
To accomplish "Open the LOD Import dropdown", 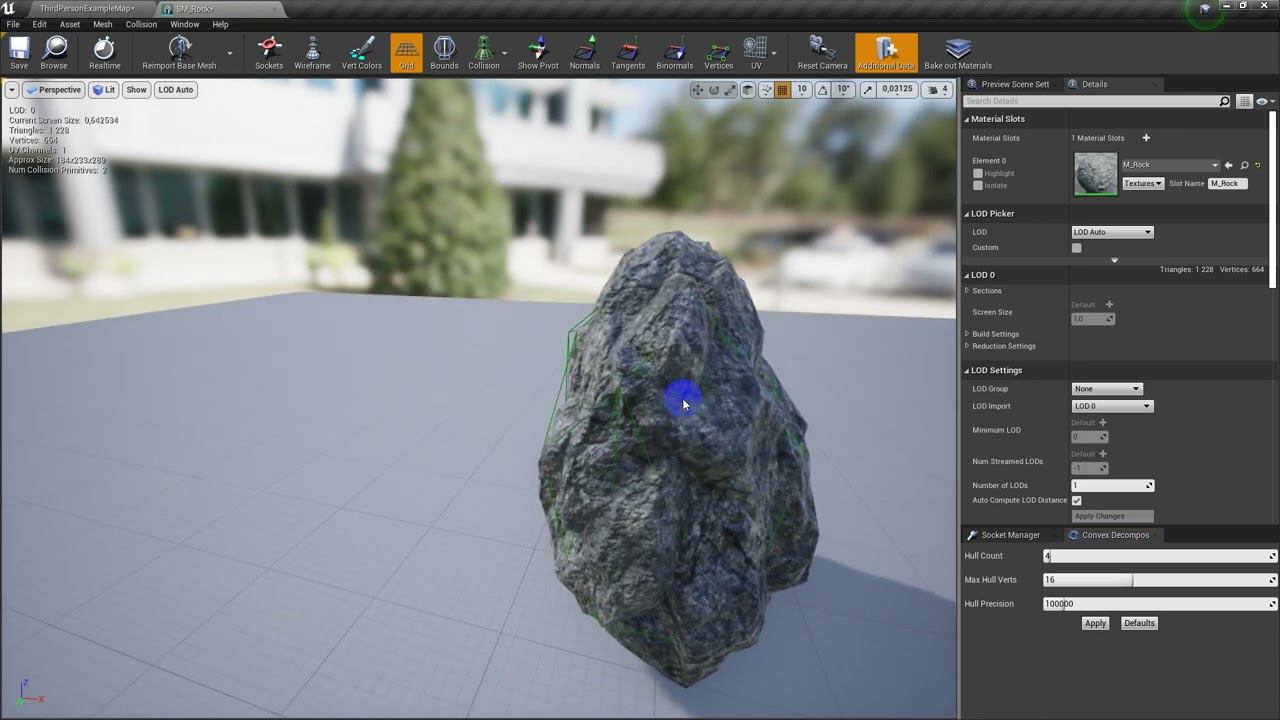I will [x=1112, y=407].
